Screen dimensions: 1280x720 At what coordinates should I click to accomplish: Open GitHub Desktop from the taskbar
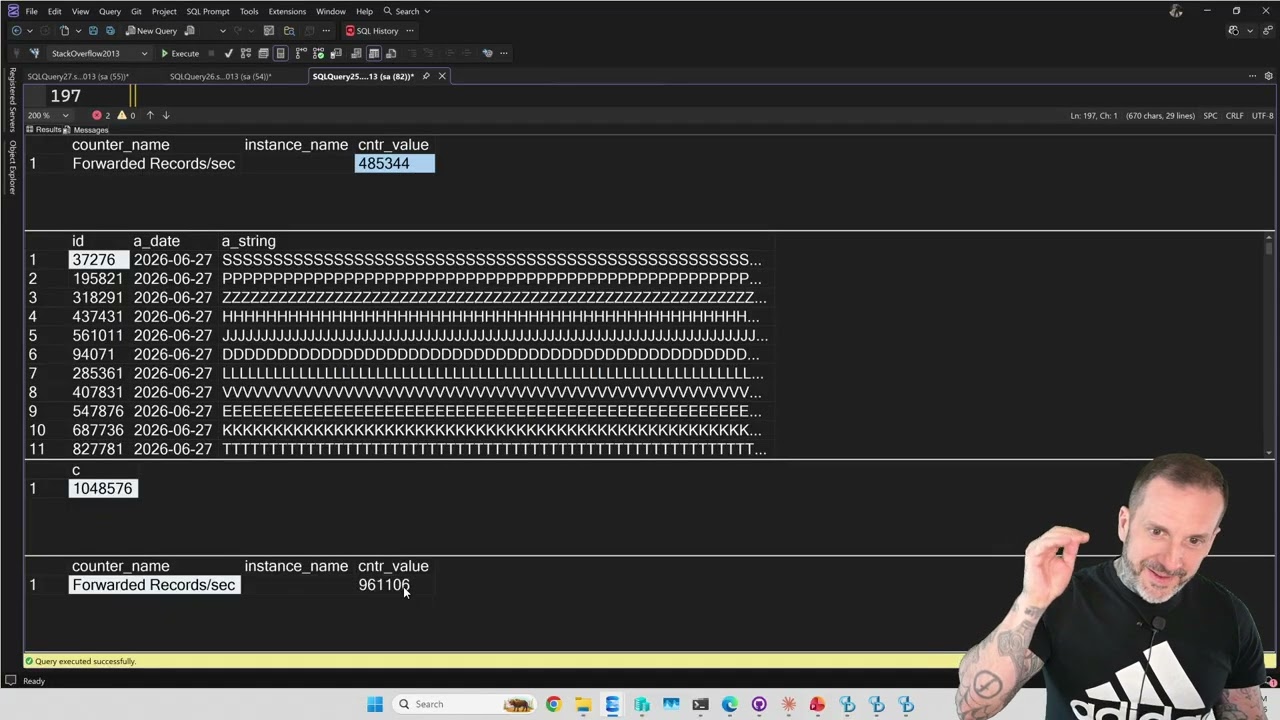pos(758,704)
